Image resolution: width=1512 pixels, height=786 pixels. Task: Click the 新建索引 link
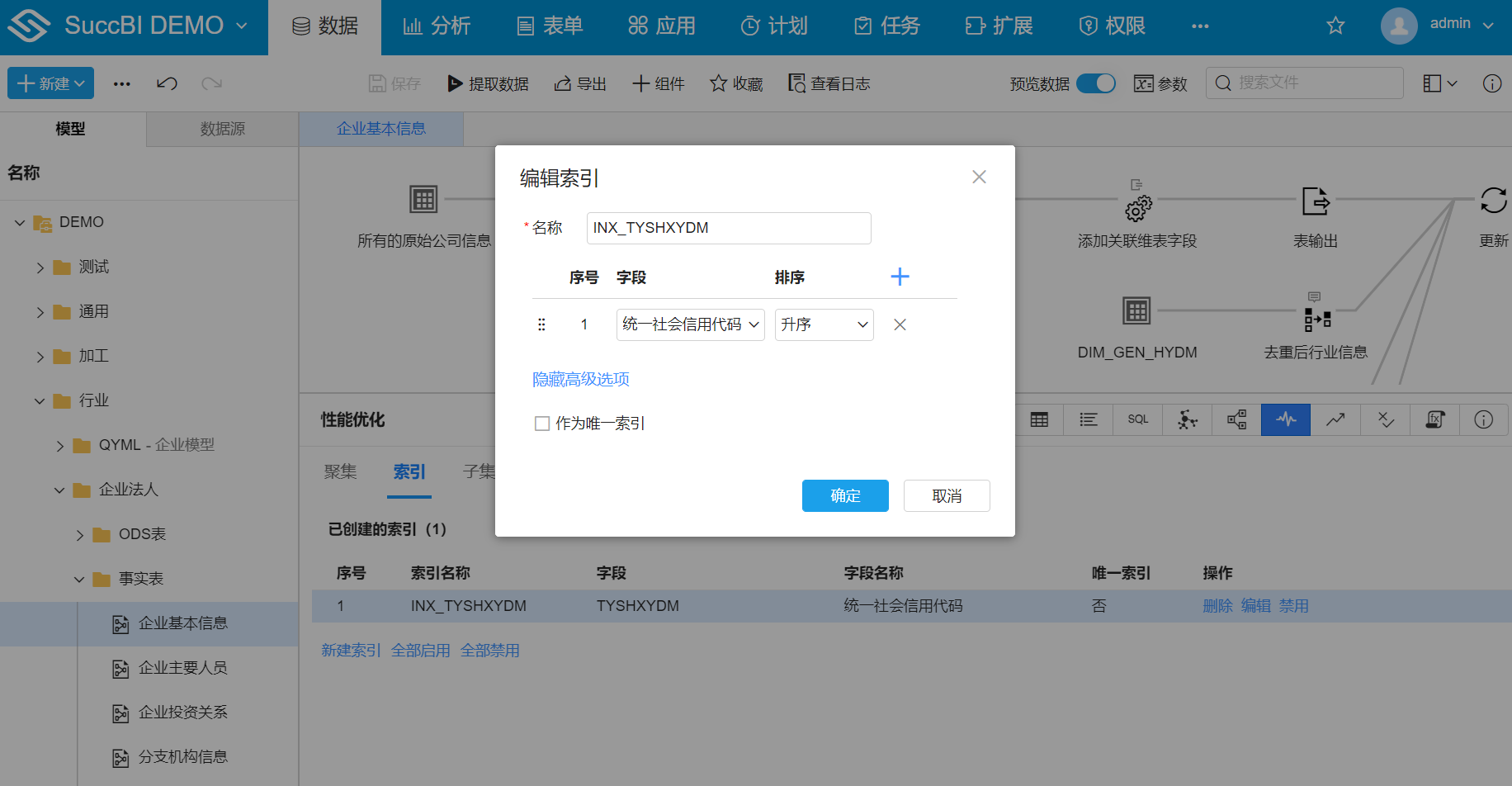point(351,650)
